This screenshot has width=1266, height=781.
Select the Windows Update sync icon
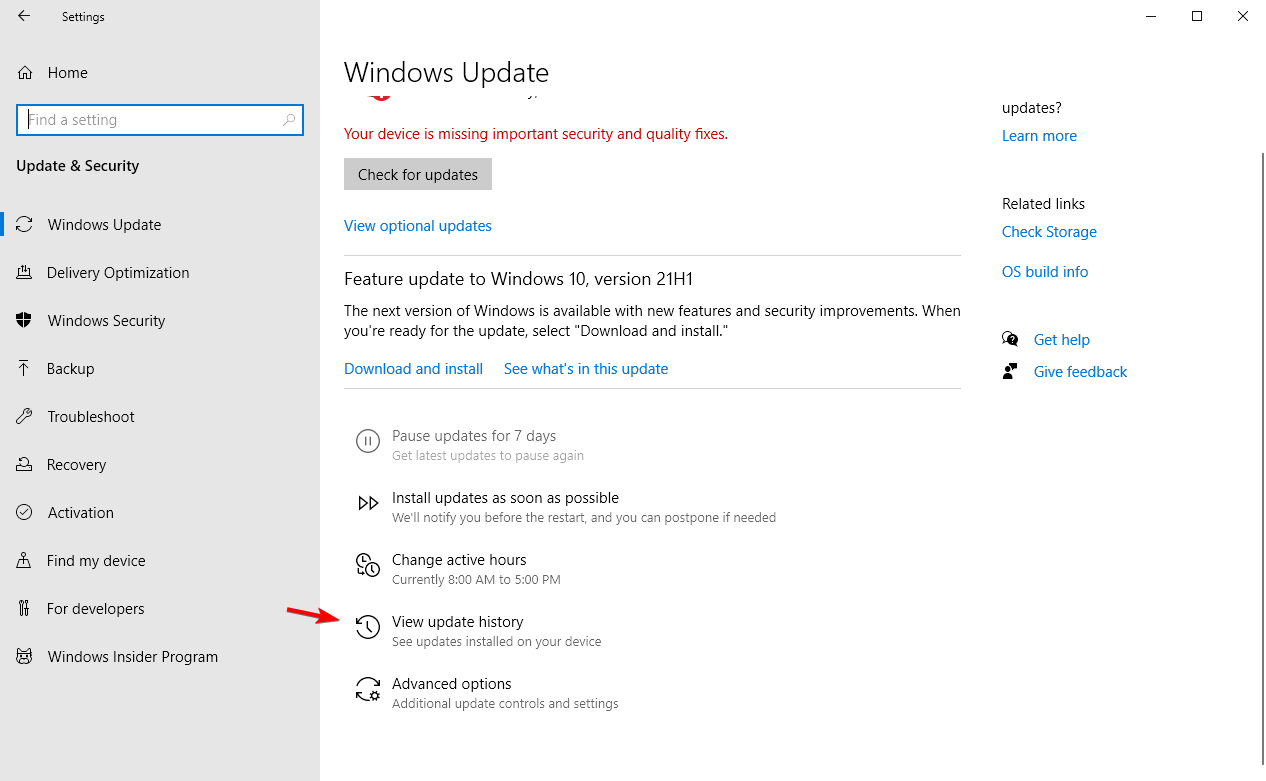26,225
